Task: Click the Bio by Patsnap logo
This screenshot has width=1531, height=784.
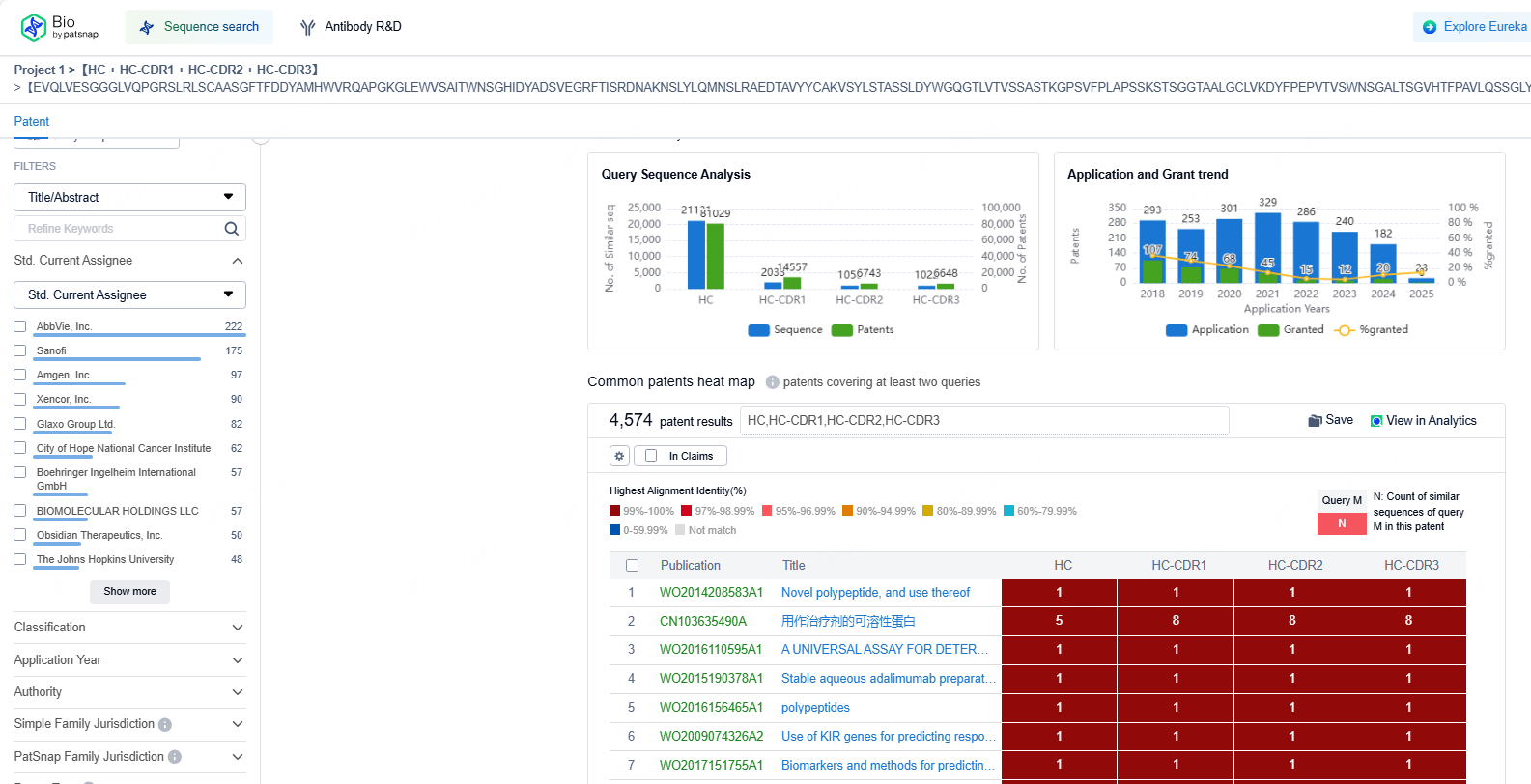Action: coord(59,27)
